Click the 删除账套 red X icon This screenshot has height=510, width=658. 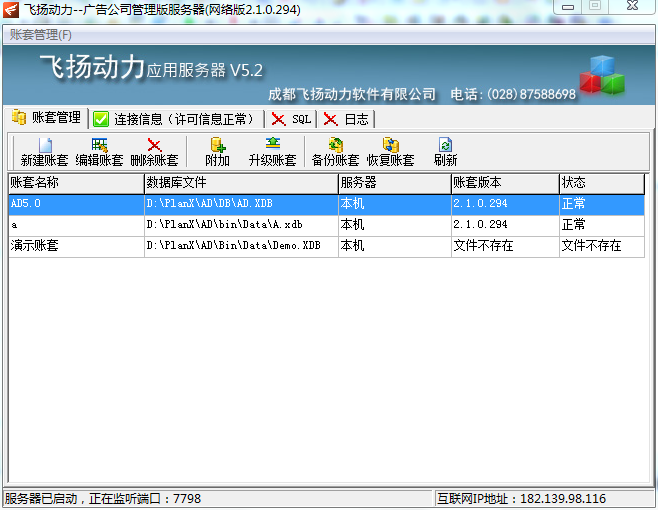coord(154,145)
